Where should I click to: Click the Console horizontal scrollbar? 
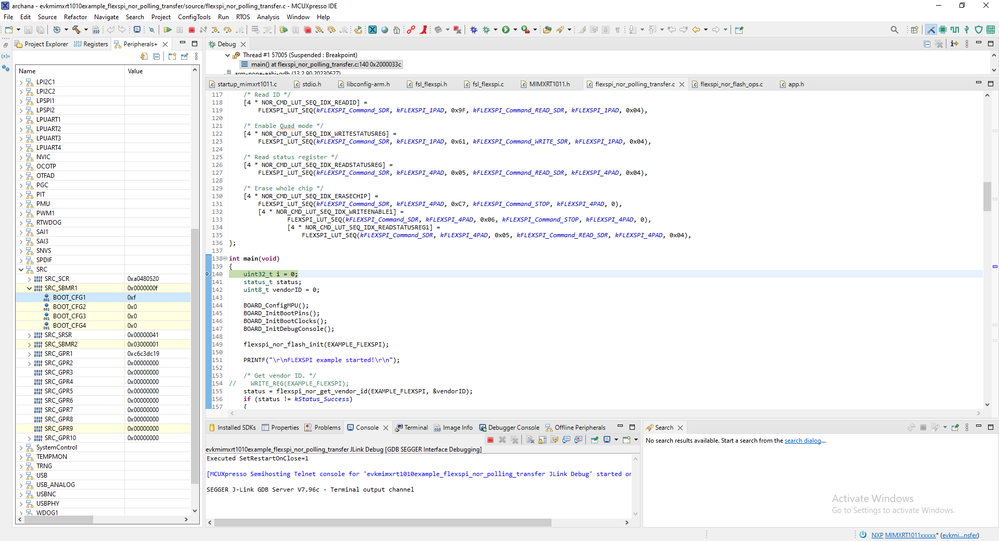pyautogui.click(x=382, y=523)
